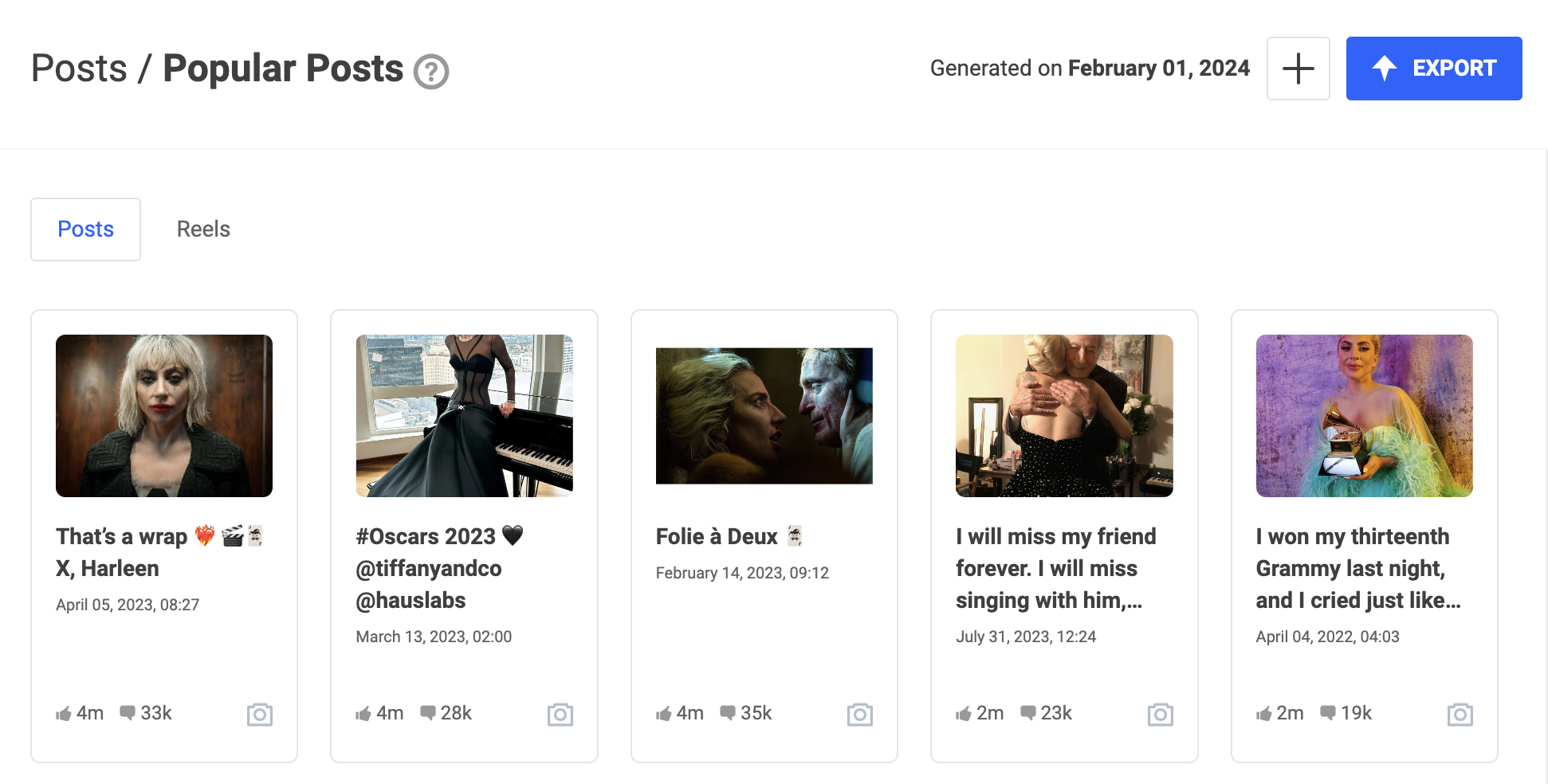Open the Folie à Deux post thumbnail
Image resolution: width=1548 pixels, height=784 pixels.
pyautogui.click(x=764, y=416)
